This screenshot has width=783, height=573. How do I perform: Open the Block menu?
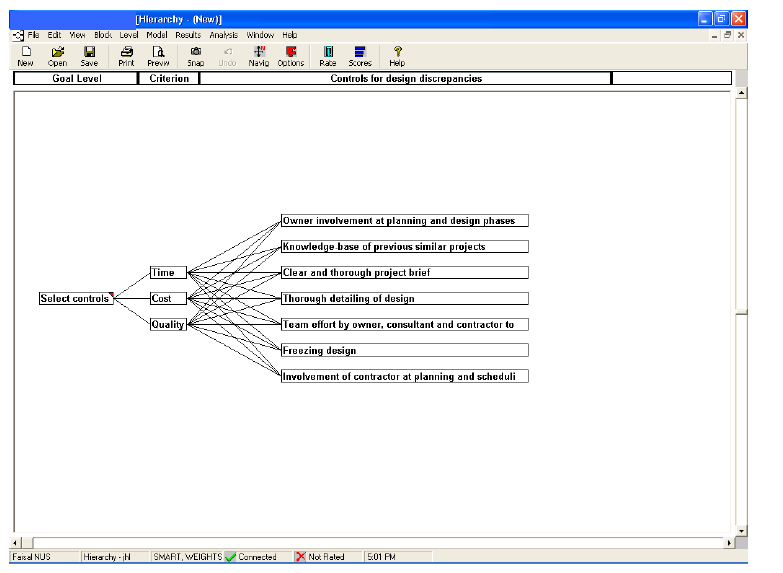coord(103,35)
